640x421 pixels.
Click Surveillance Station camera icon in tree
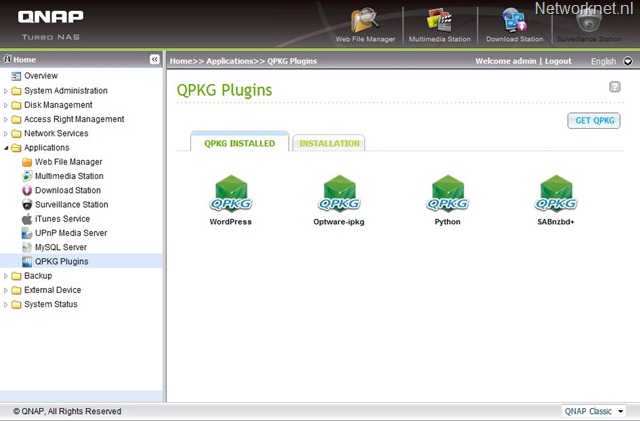point(27,205)
